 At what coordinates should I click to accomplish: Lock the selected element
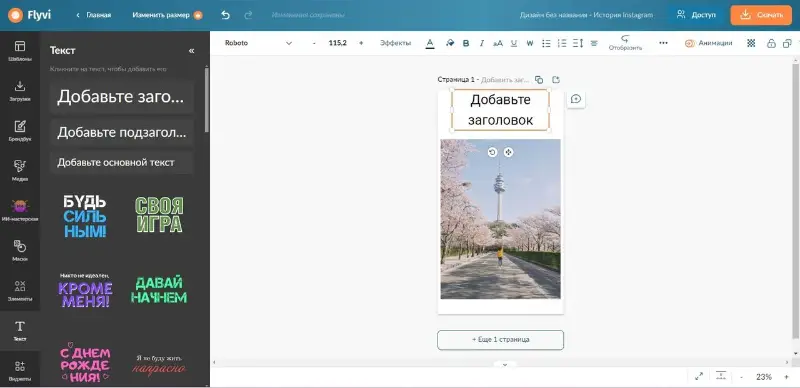[771, 43]
